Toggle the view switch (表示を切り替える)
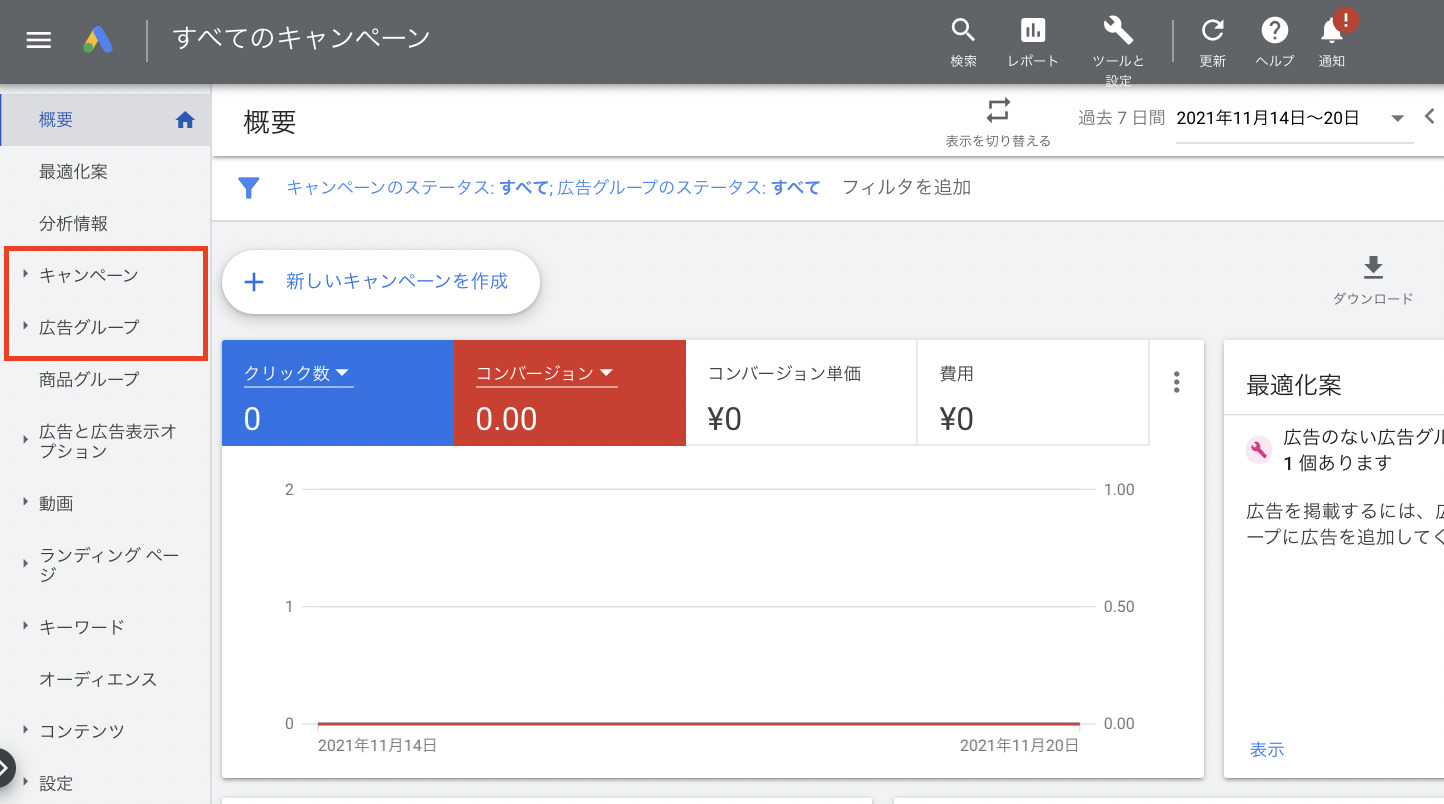Screen dimensions: 1444x804 [x=998, y=110]
